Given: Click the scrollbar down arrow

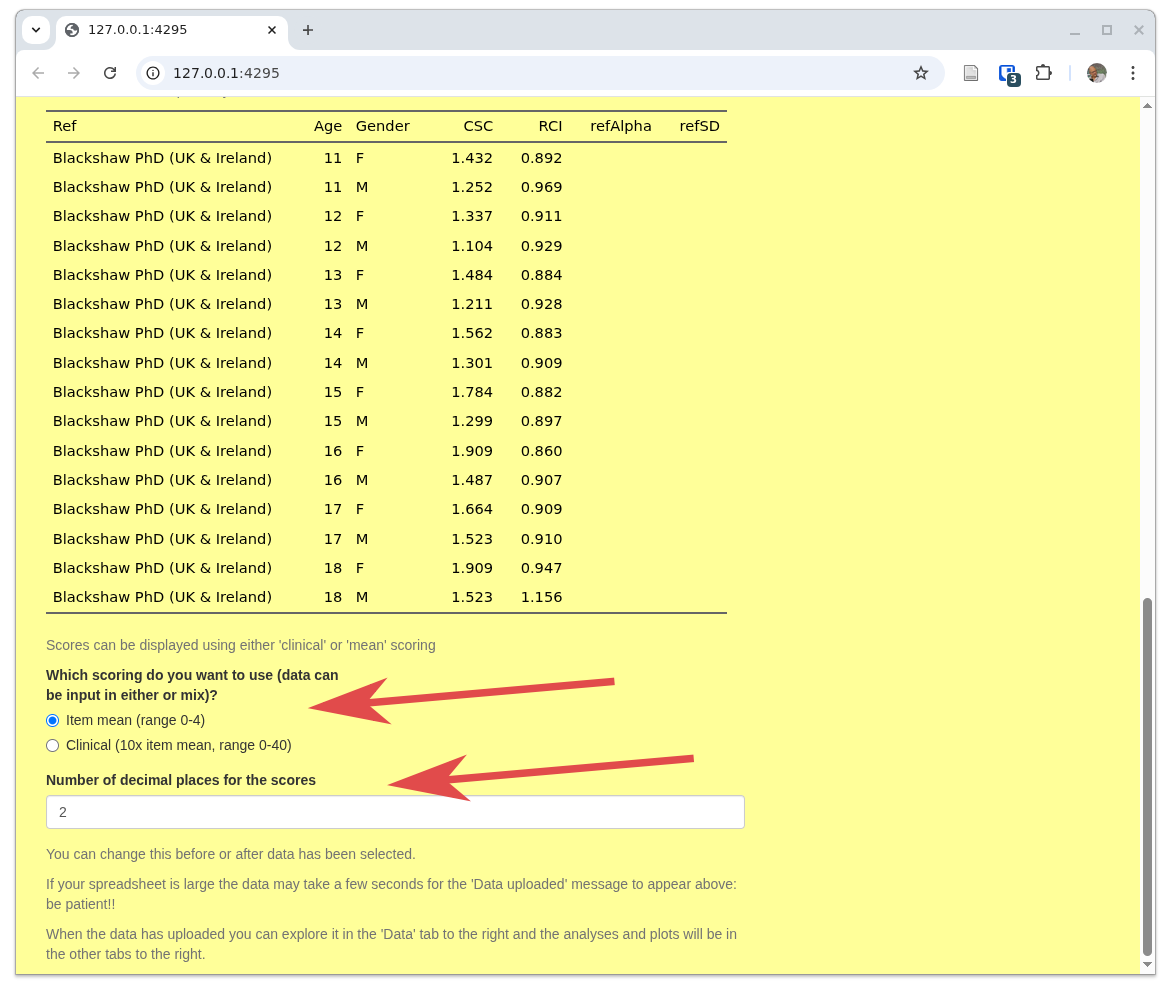Looking at the screenshot, I should pyautogui.click(x=1147, y=965).
